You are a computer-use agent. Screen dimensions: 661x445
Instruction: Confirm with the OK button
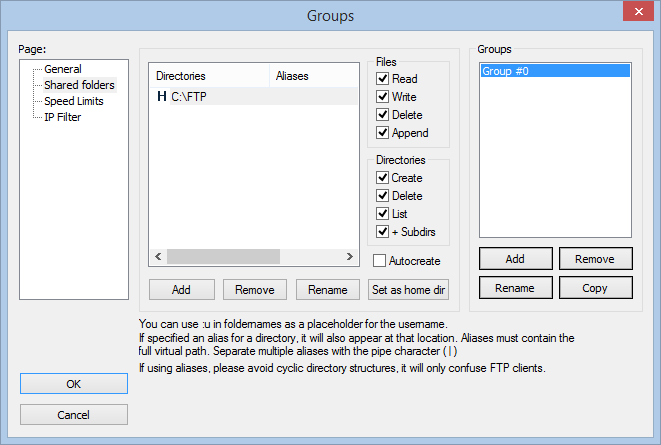74,384
